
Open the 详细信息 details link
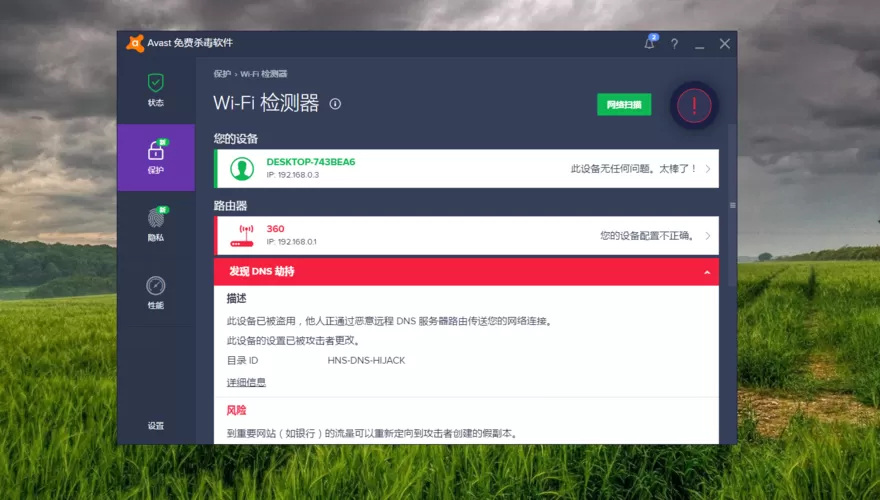click(x=246, y=382)
